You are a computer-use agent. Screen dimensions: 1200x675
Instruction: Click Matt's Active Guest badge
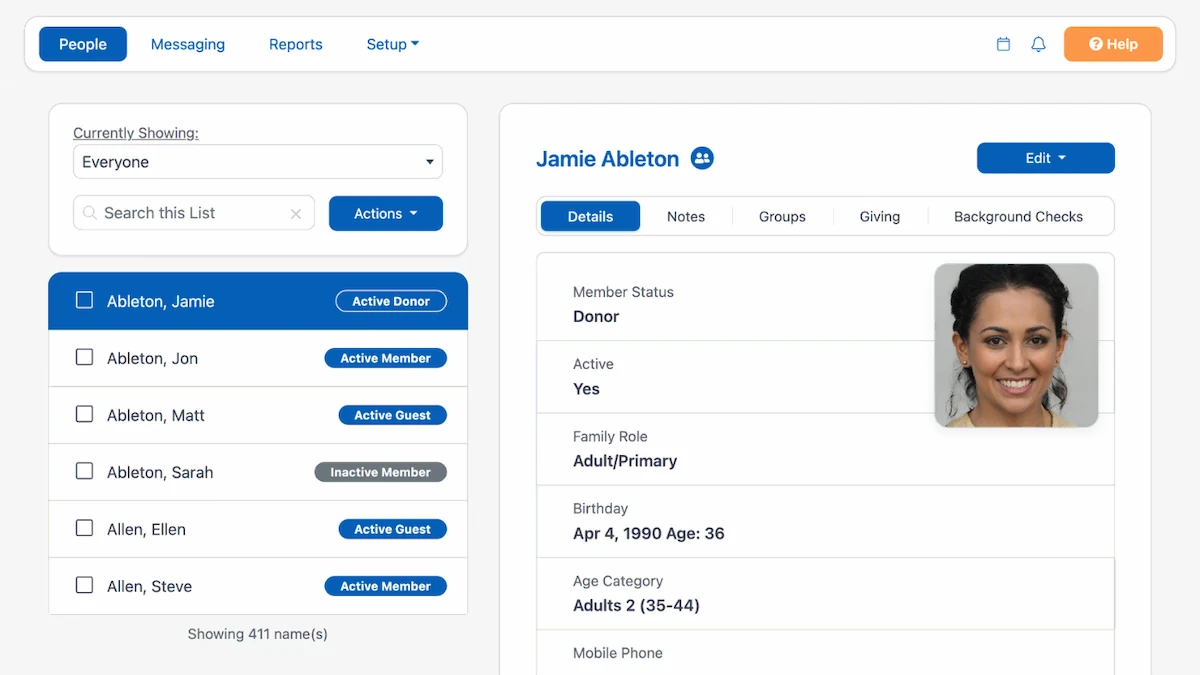393,415
